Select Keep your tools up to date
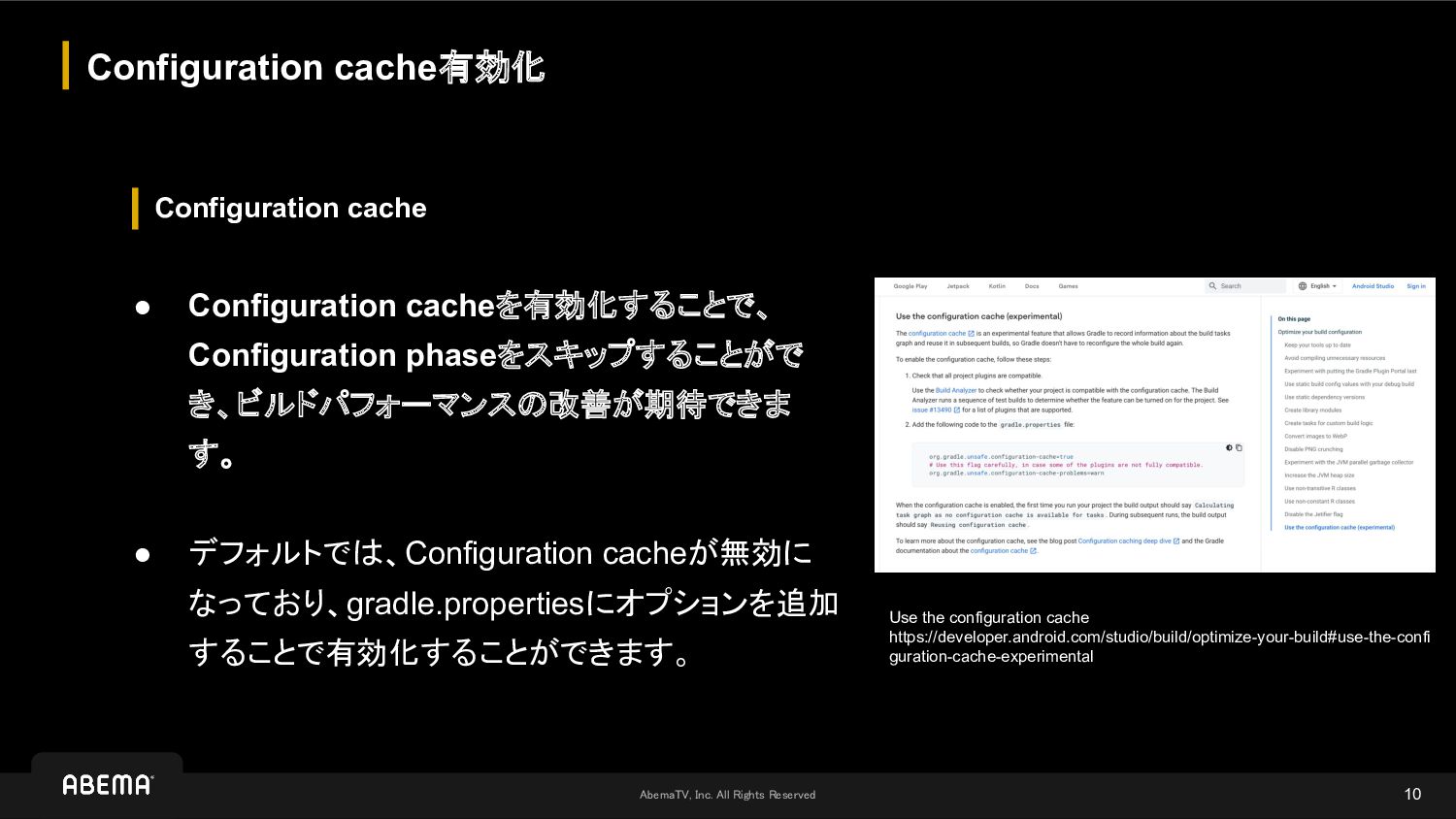Image resolution: width=1456 pixels, height=819 pixels. 1317,344
